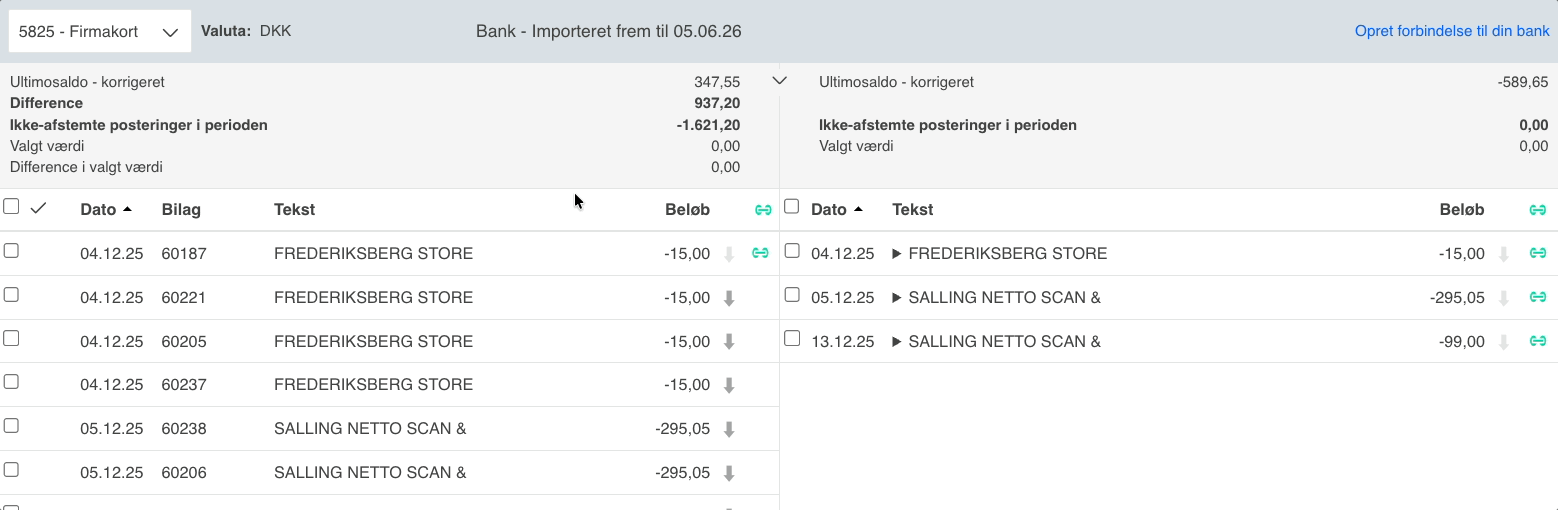Screen dimensions: 1558x510
Task: Click the down arrow on bilag 60238 row
Action: (729, 429)
